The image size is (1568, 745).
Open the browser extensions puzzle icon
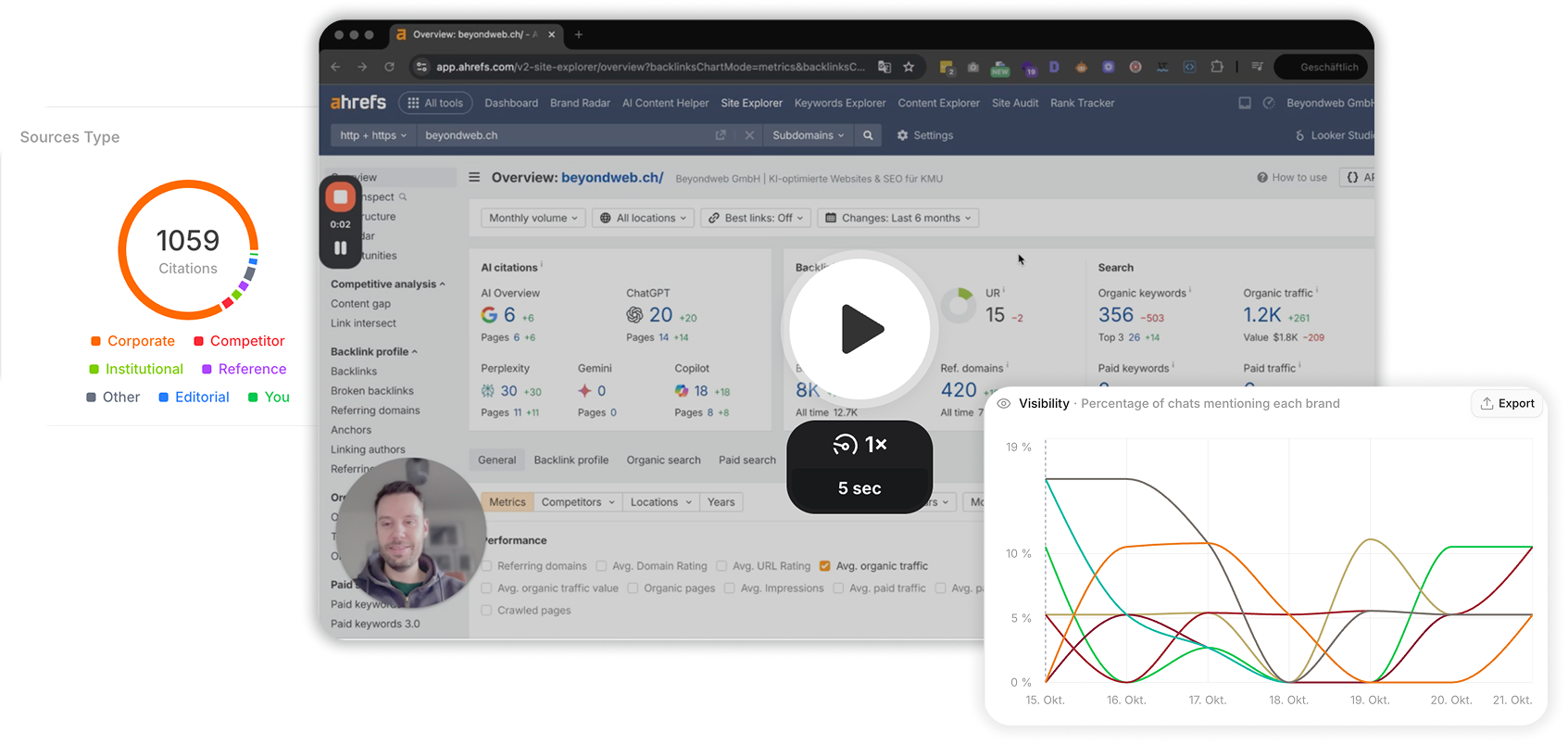click(1217, 67)
